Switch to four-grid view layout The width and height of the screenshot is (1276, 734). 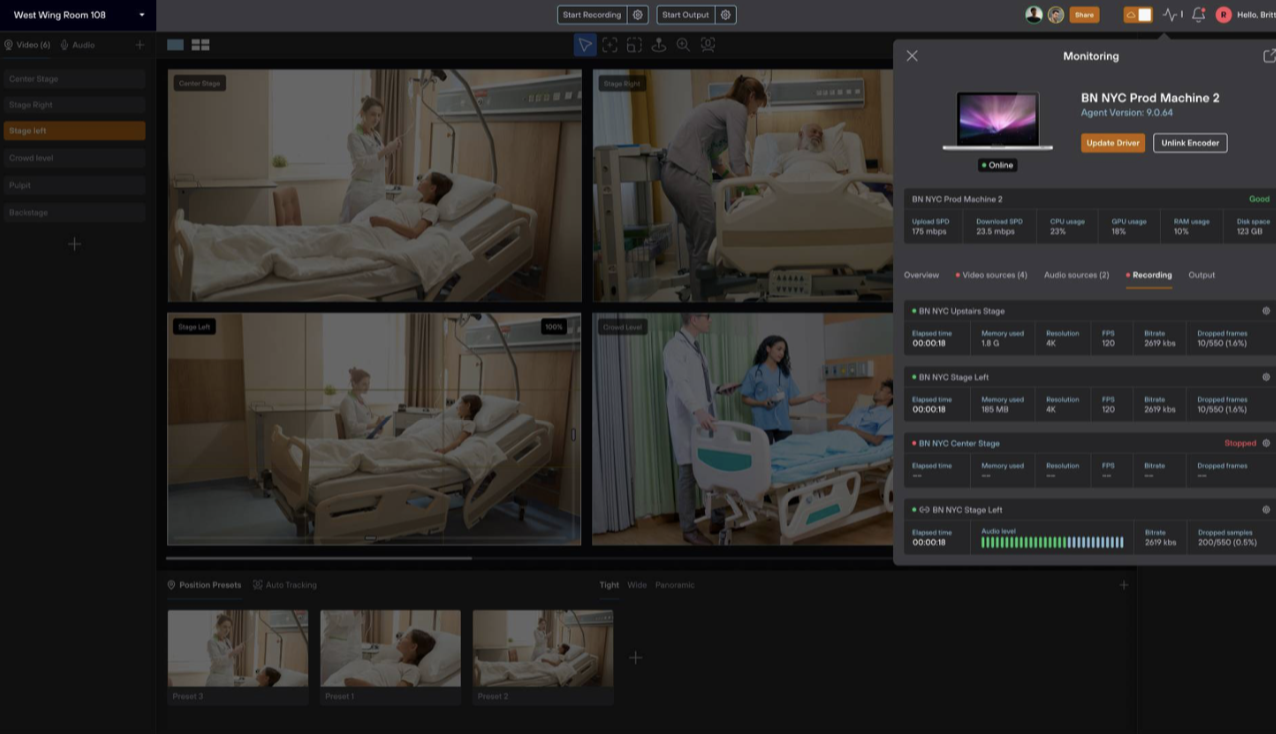[x=200, y=45]
